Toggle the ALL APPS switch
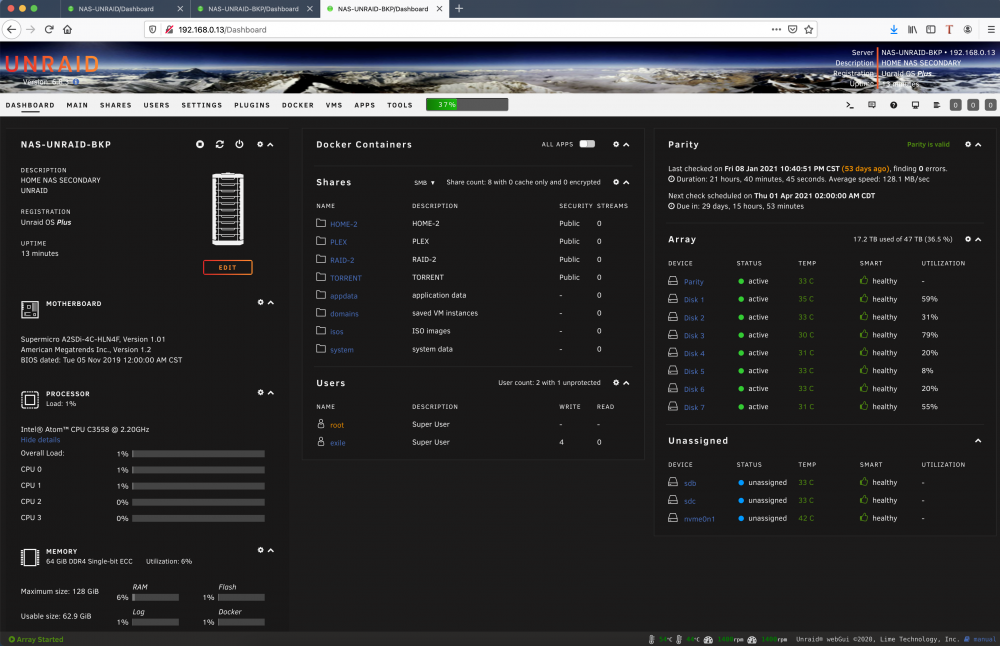Screen dimensions: 1000x646 click(587, 144)
